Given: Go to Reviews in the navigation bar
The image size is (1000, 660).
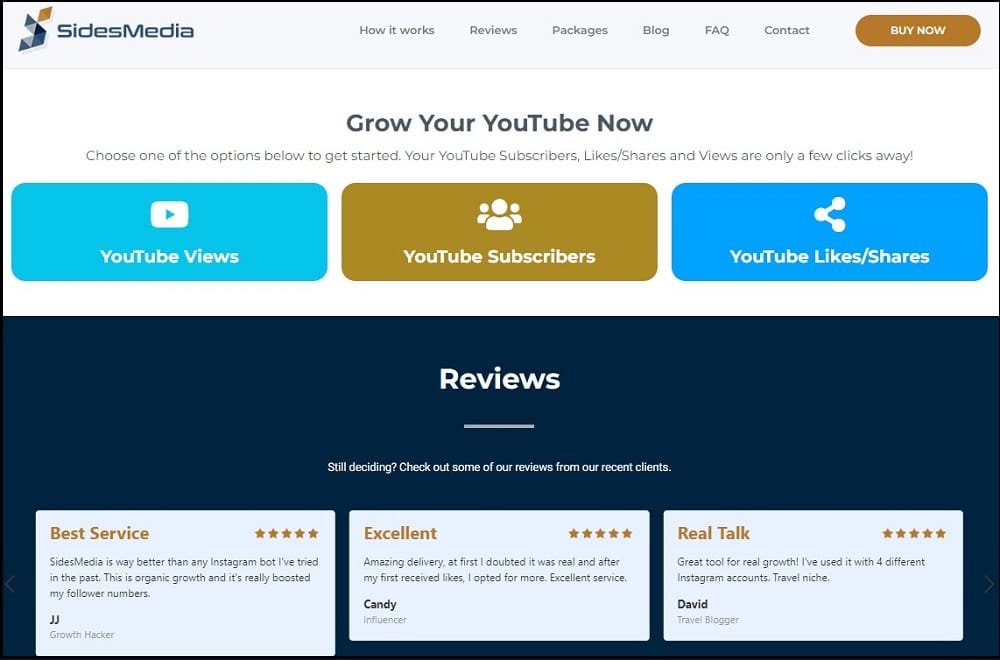Looking at the screenshot, I should tap(493, 30).
